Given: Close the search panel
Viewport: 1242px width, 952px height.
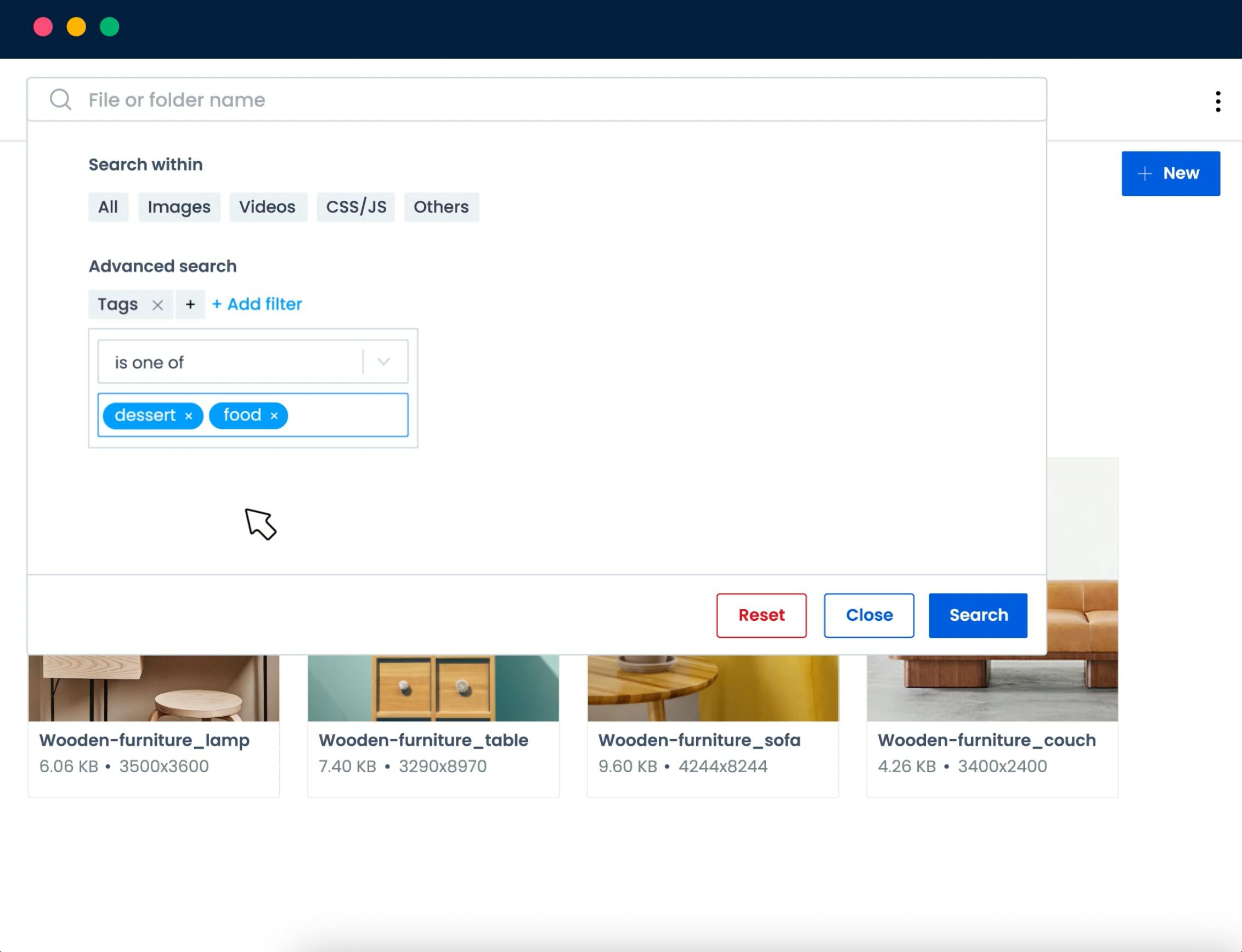Looking at the screenshot, I should tap(869, 615).
